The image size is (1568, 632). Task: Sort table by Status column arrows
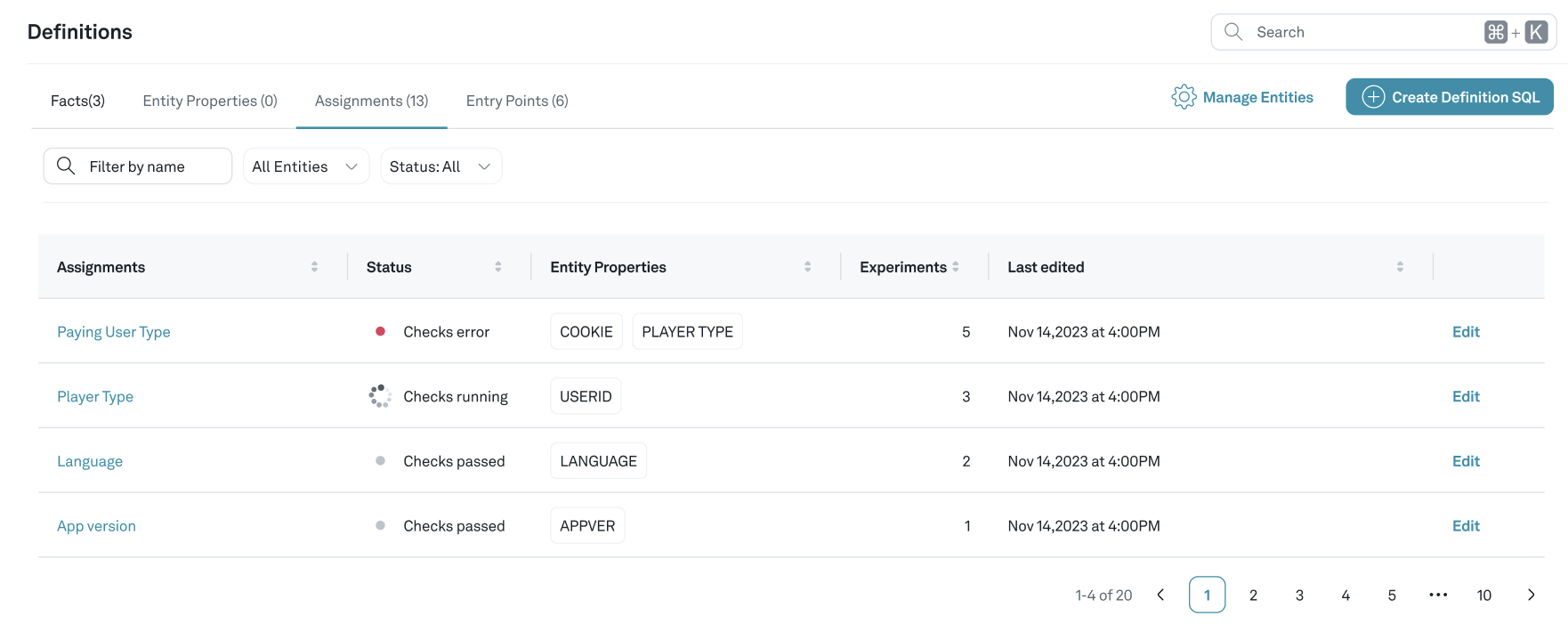[497, 267]
